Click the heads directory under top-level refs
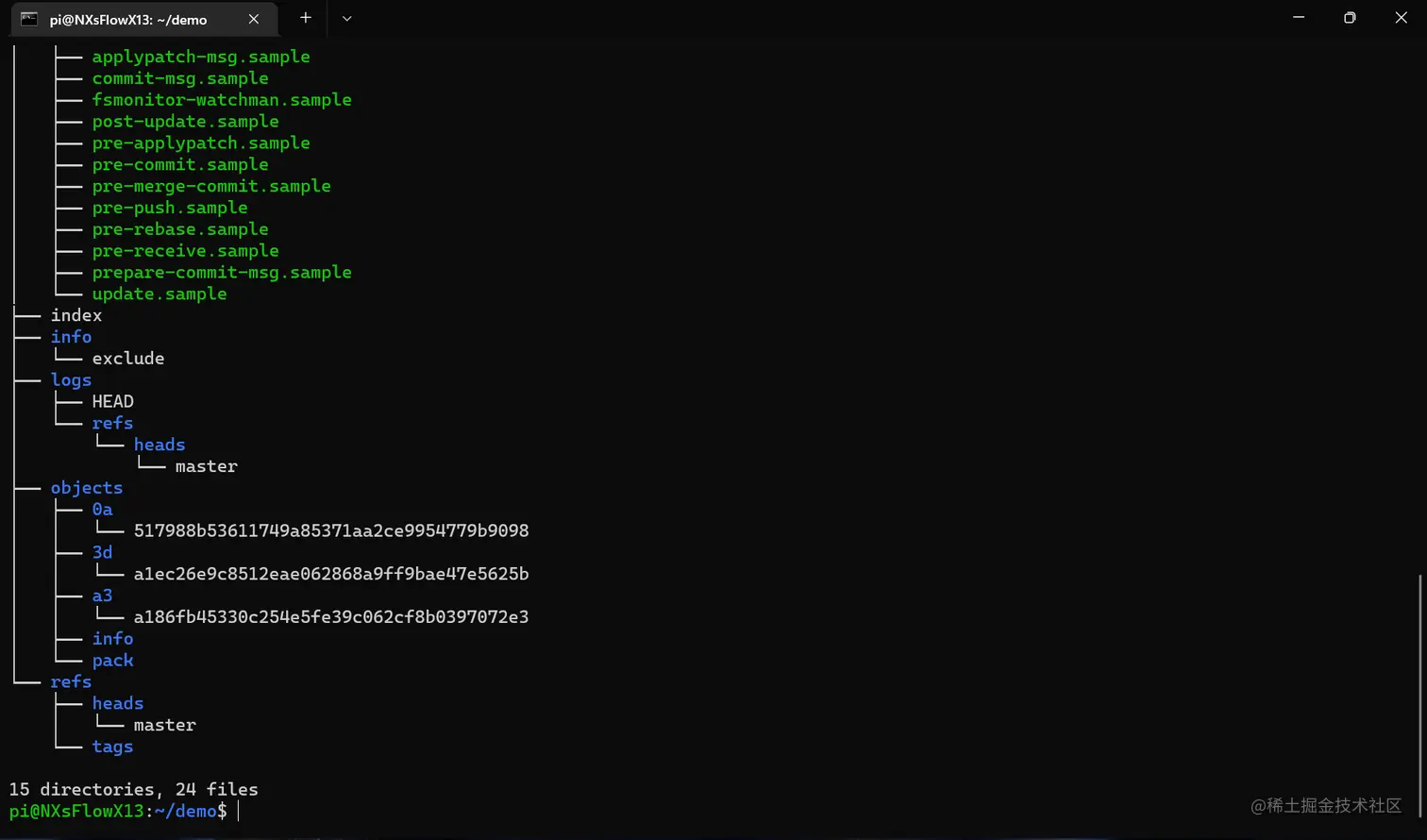Image resolution: width=1427 pixels, height=840 pixels. pyautogui.click(x=118, y=703)
